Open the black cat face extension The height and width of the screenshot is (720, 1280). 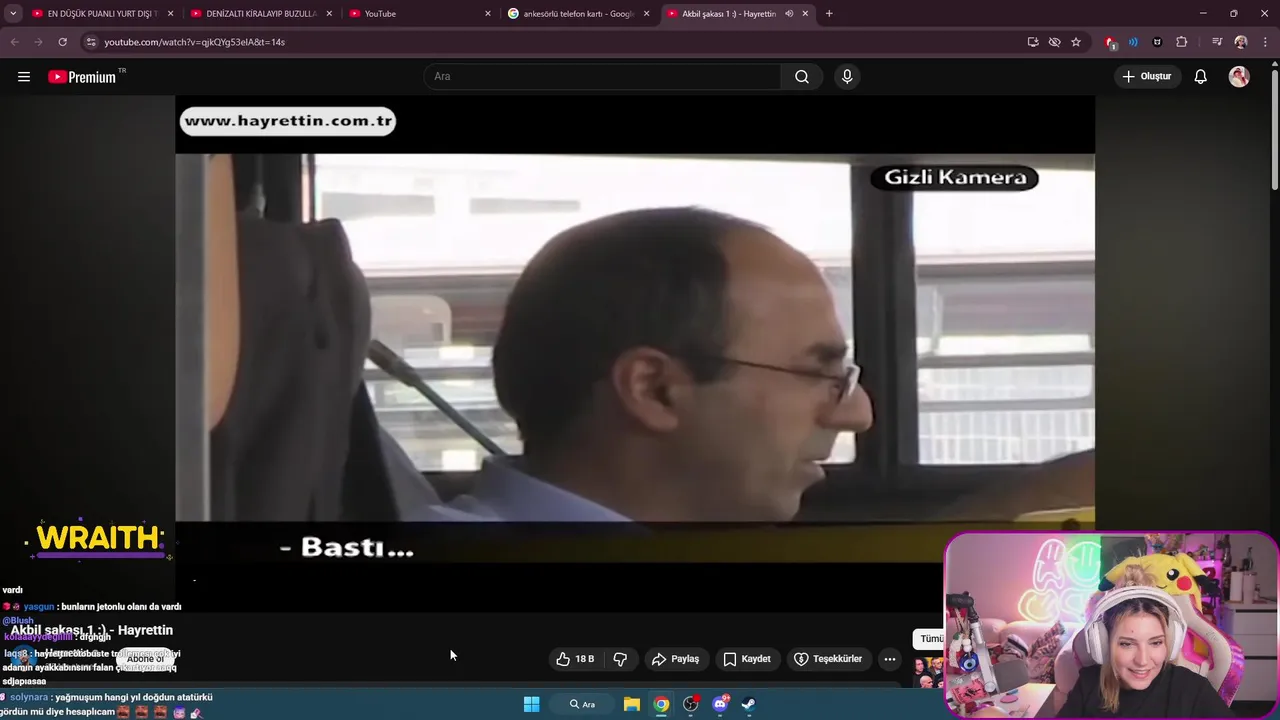click(x=1157, y=42)
